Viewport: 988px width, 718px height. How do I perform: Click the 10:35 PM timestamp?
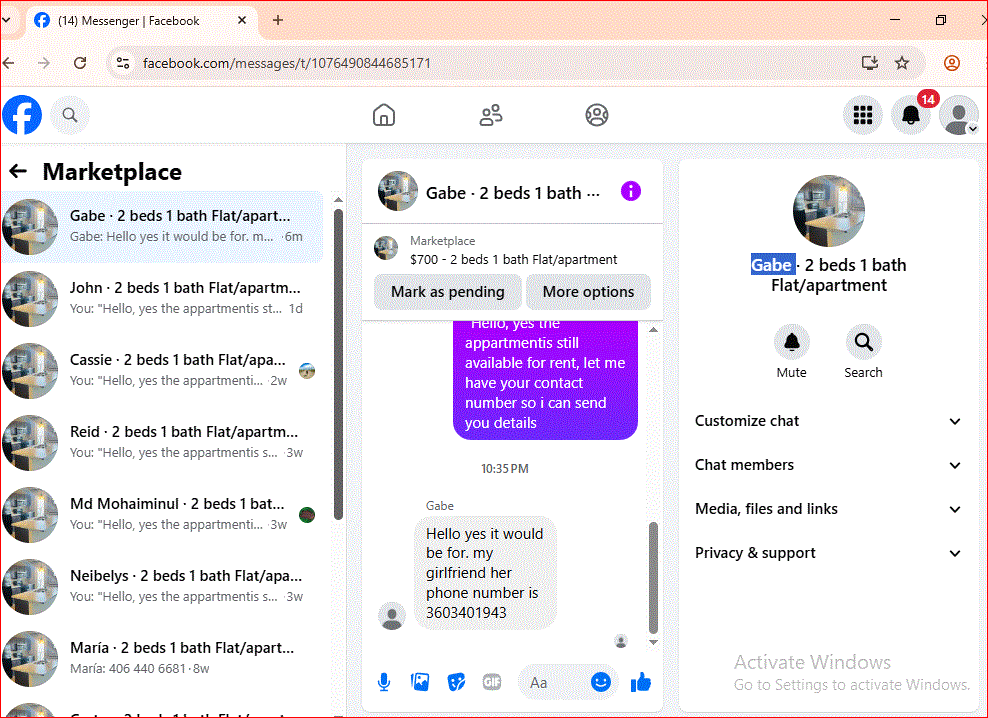(505, 468)
